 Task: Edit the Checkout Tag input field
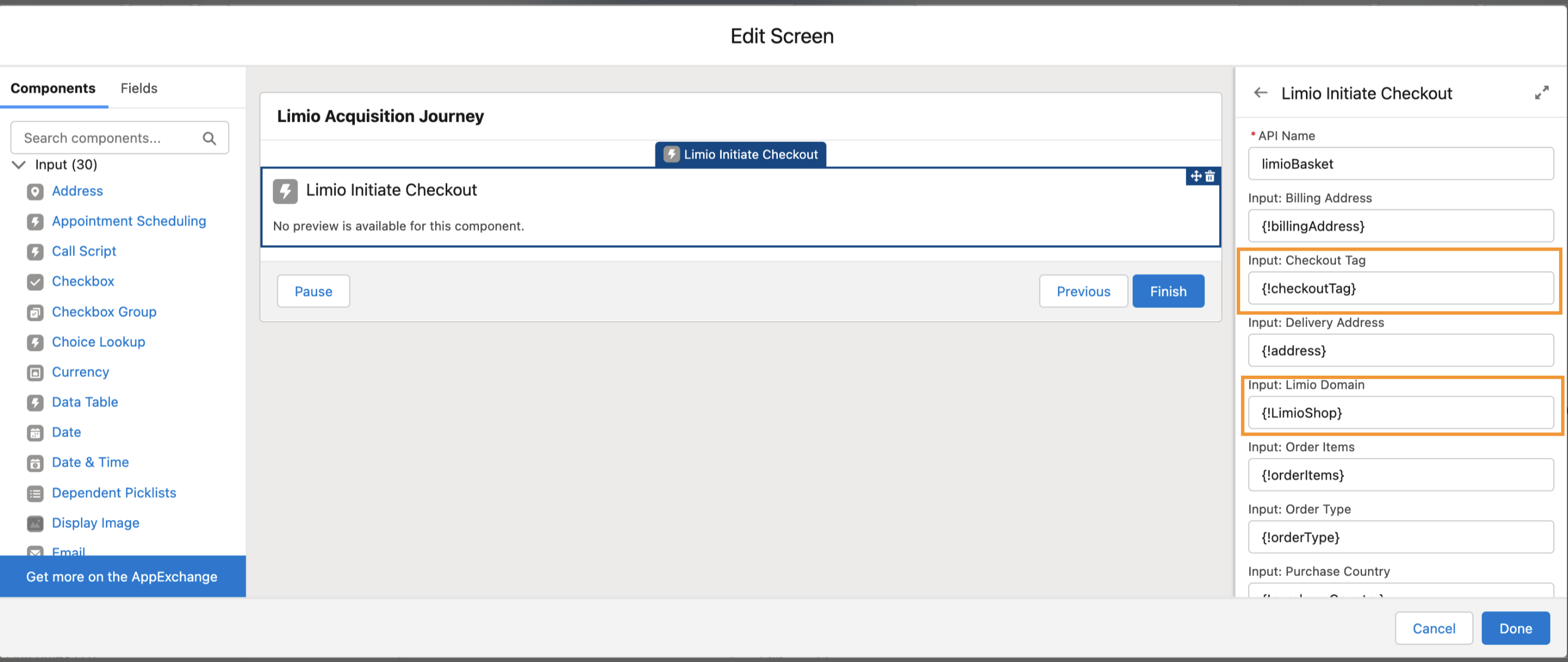[x=1400, y=289]
